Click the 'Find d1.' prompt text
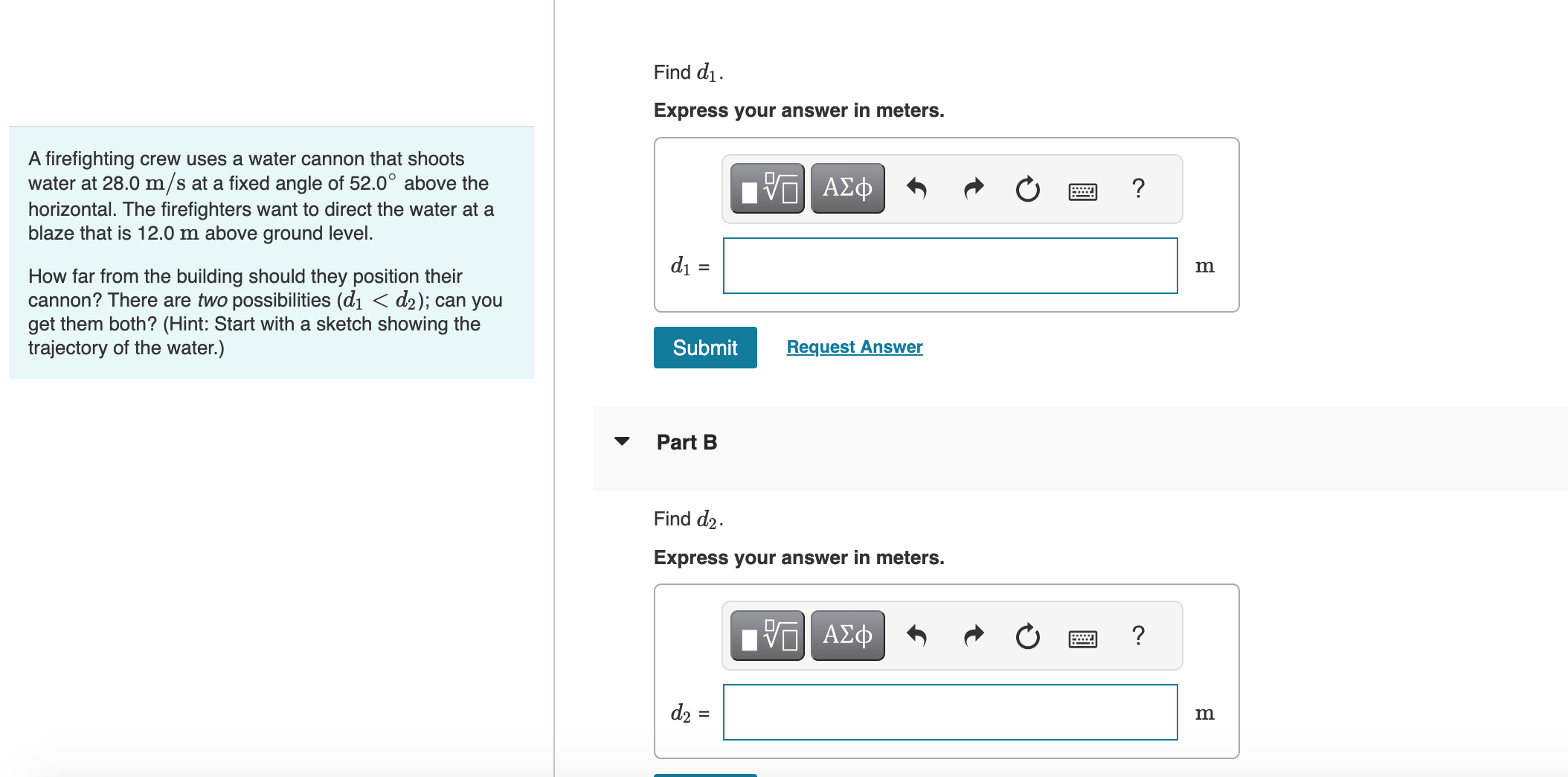Viewport: 1568px width, 777px height. coord(689,72)
